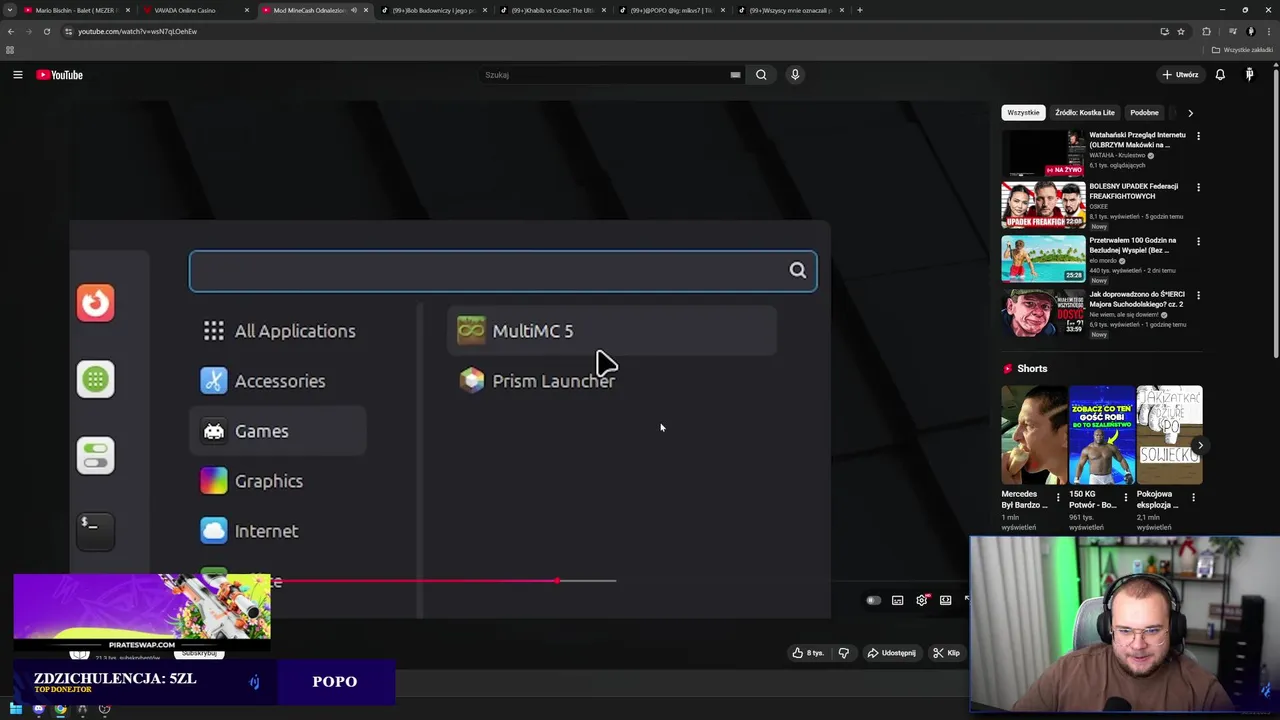Open options for Watahański Przegląd Internetu video
The width and height of the screenshot is (1280, 720).
[1198, 135]
